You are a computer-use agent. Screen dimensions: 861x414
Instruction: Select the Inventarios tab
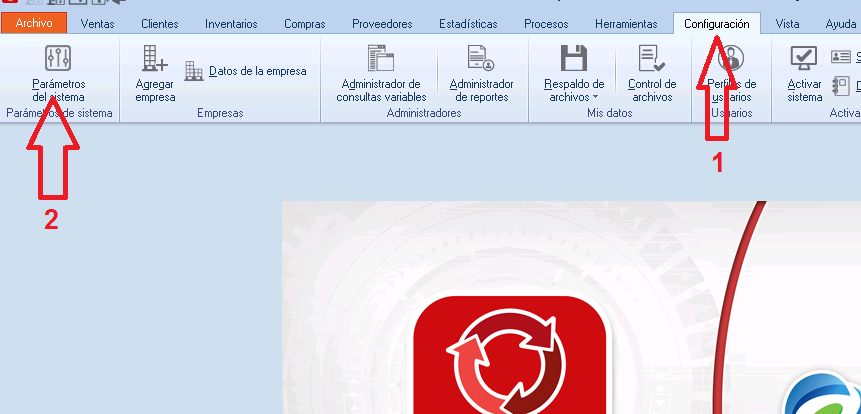pos(231,24)
